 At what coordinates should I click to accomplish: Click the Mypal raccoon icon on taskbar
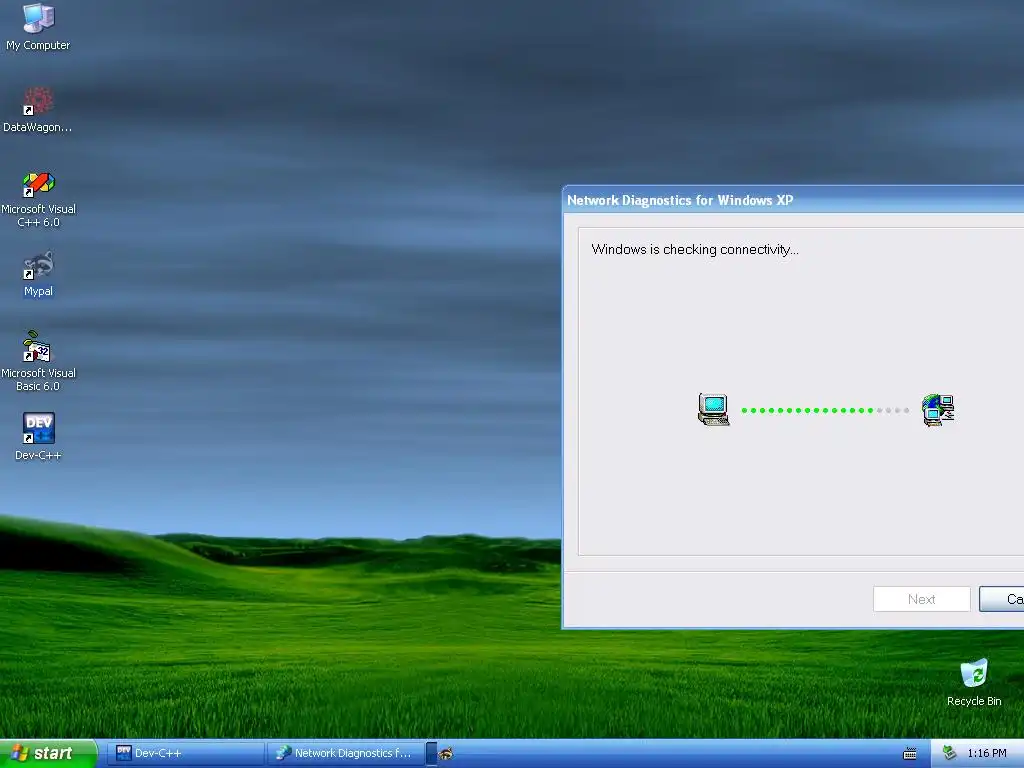[446, 754]
